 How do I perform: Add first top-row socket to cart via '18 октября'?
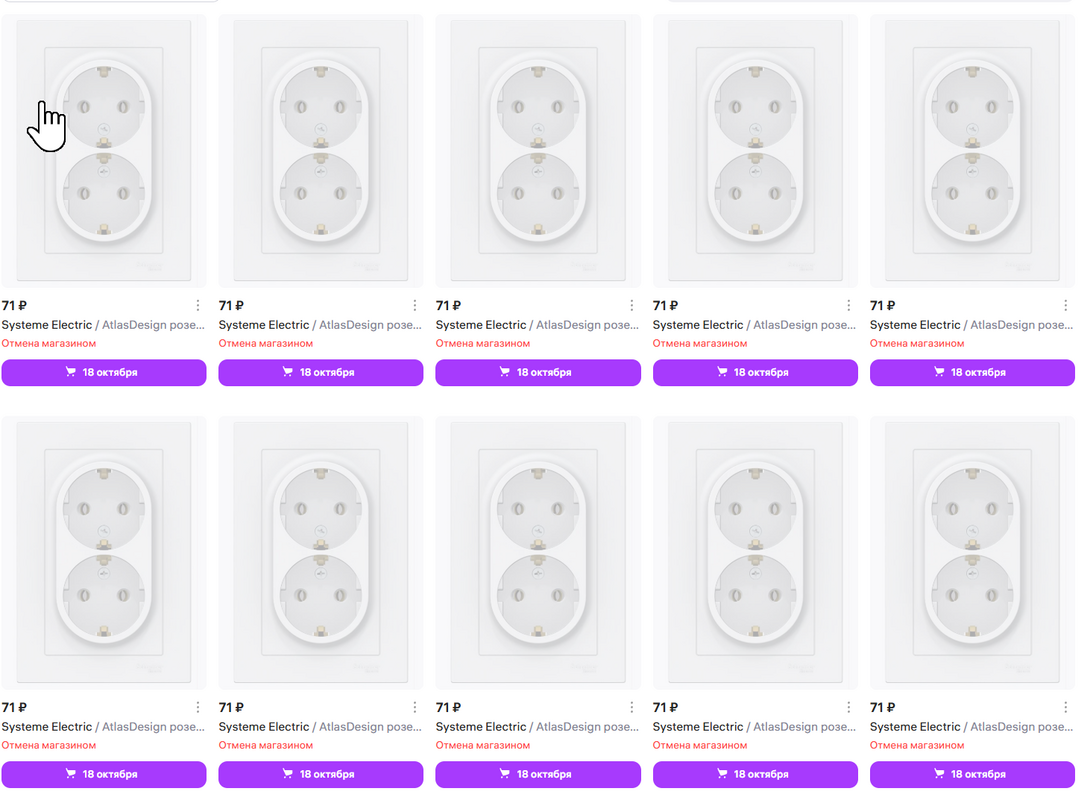(104, 372)
